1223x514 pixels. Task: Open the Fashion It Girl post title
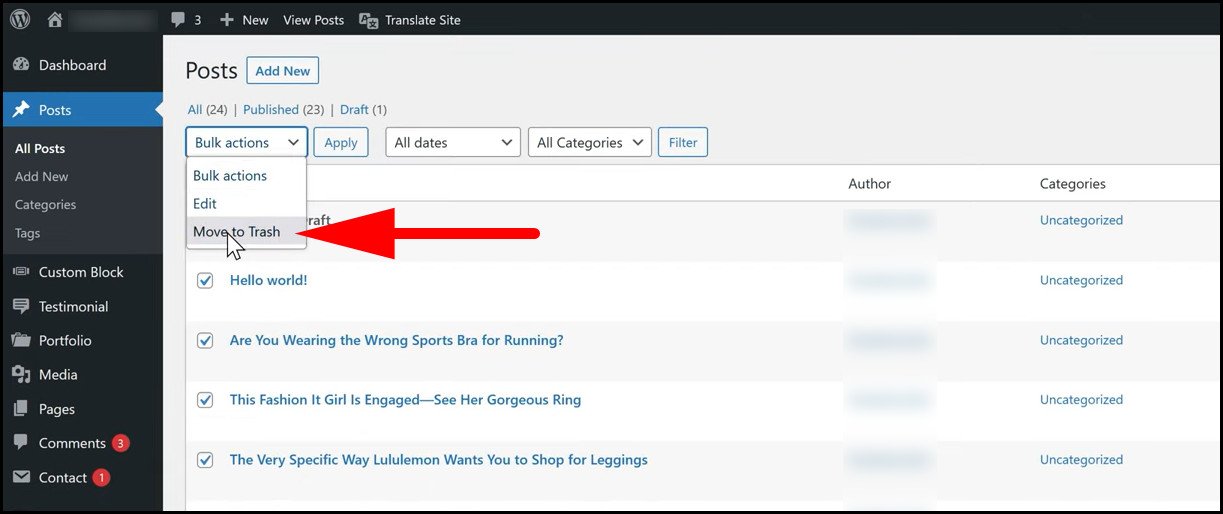pos(405,400)
